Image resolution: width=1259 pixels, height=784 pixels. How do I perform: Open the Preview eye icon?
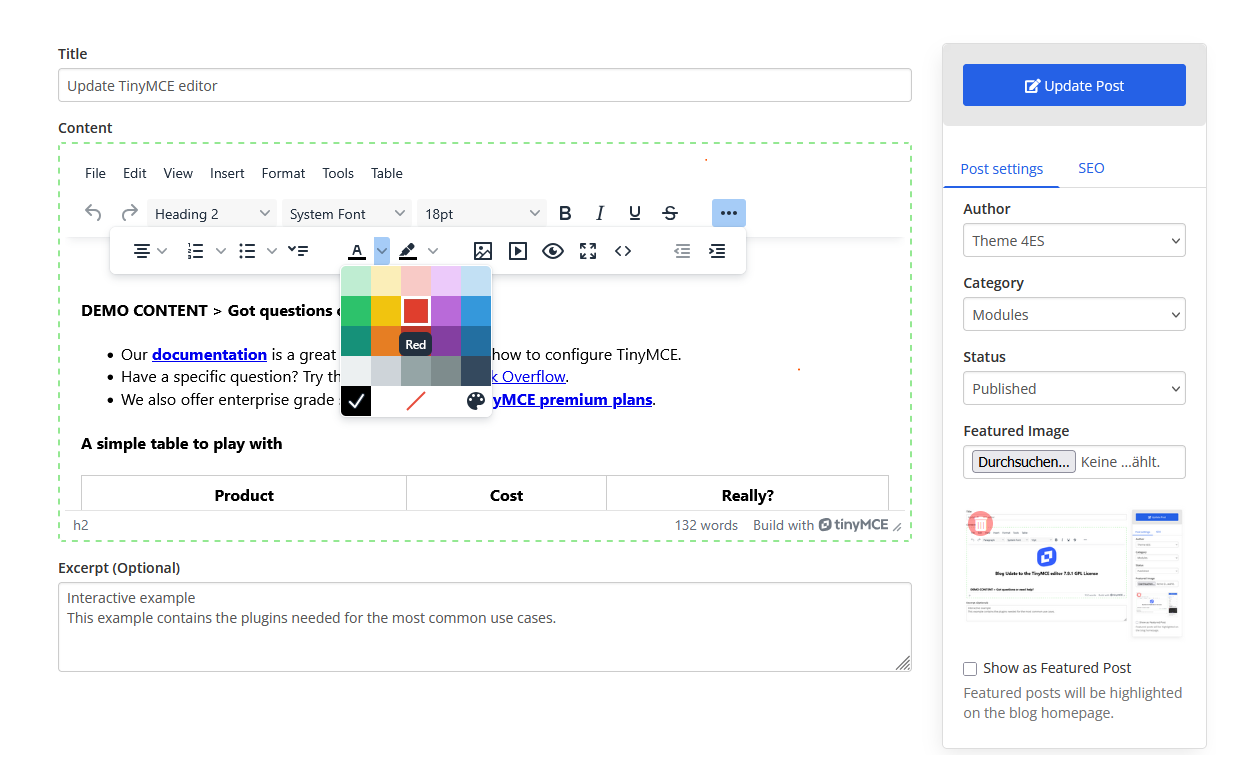[552, 251]
